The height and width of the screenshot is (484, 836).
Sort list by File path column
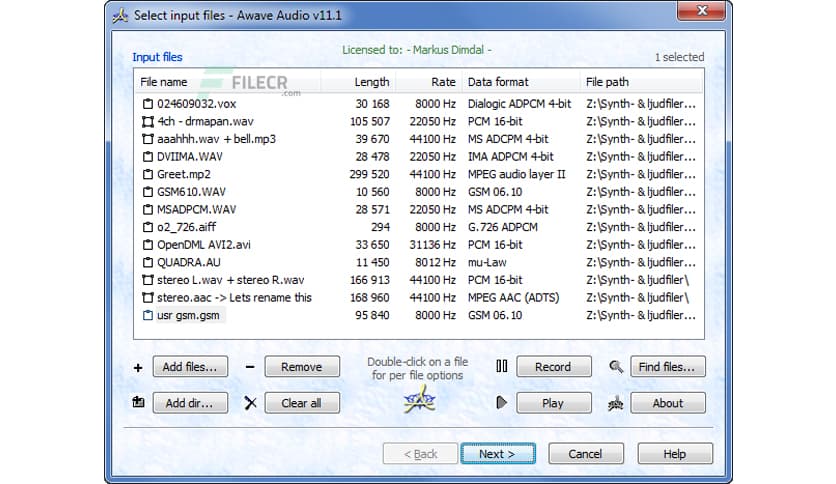[x=641, y=82]
